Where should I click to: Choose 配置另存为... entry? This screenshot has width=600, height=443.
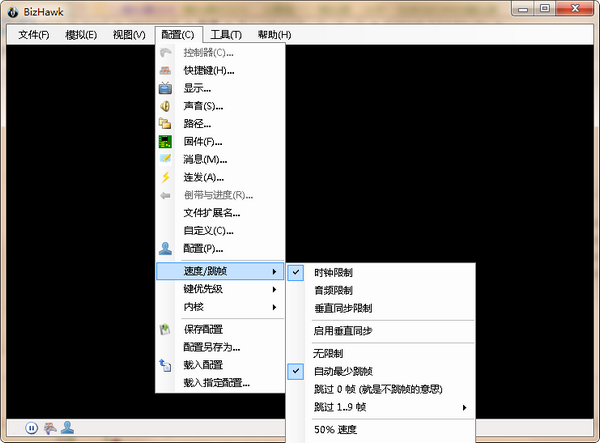point(220,347)
